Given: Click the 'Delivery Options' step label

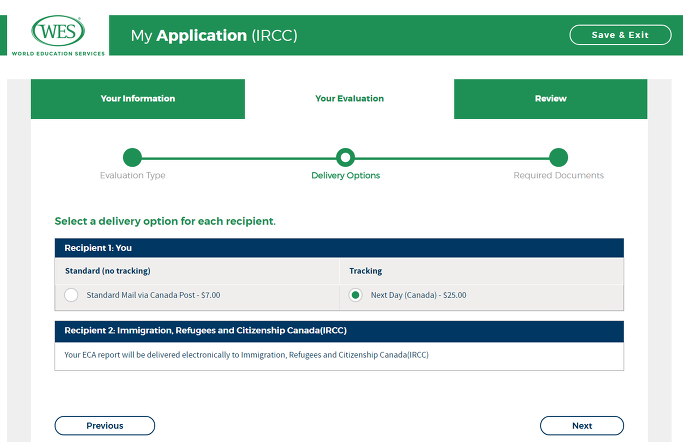Looking at the screenshot, I should (x=345, y=175).
